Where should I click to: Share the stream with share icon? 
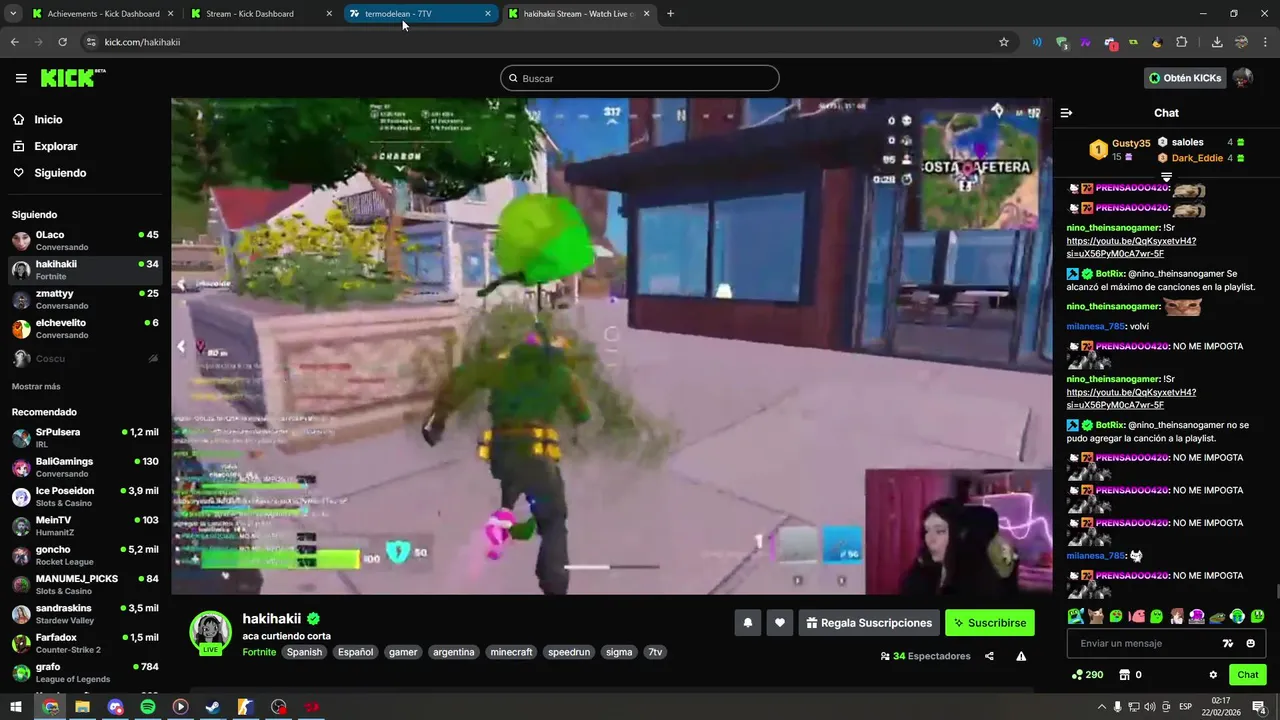(x=989, y=656)
